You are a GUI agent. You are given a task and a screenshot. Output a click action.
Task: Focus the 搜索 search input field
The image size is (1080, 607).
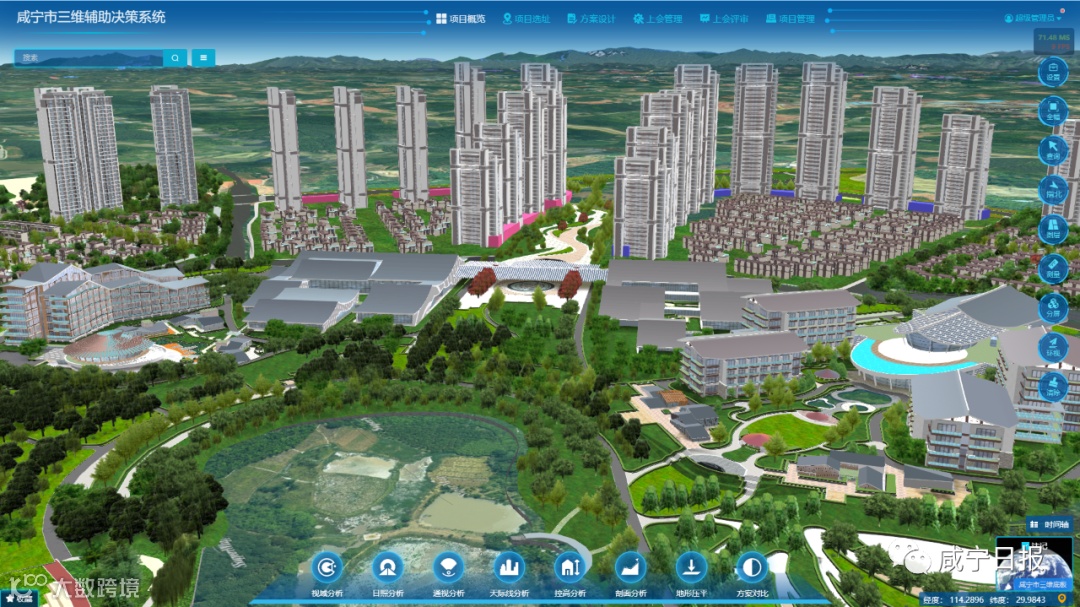[x=89, y=58]
